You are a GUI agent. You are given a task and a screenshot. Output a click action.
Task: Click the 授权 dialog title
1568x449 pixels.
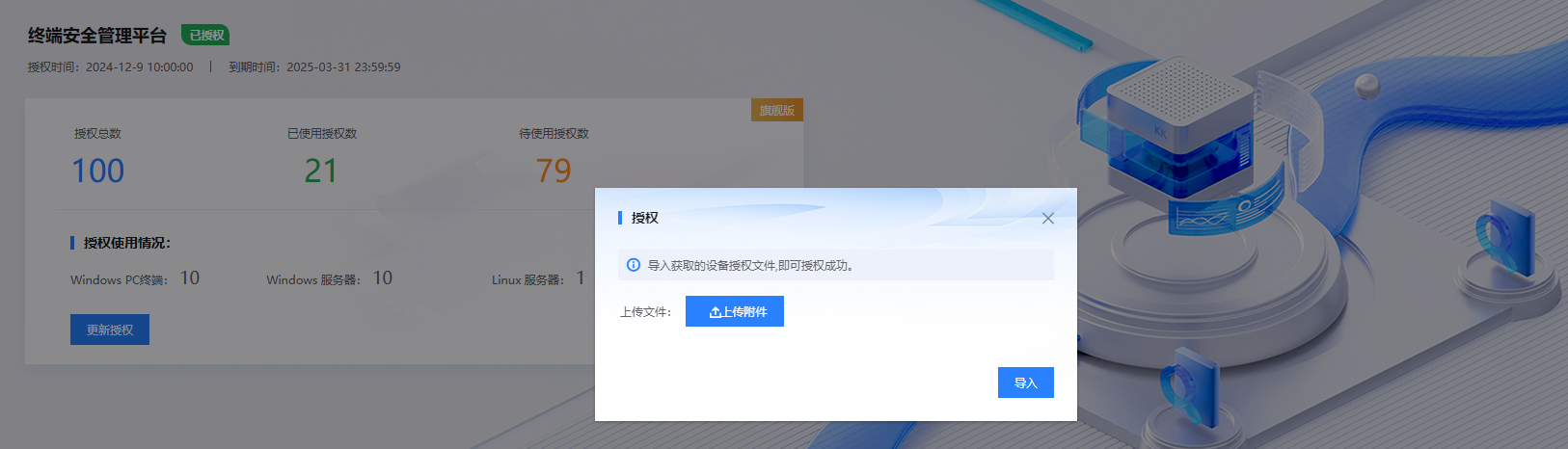(644, 218)
